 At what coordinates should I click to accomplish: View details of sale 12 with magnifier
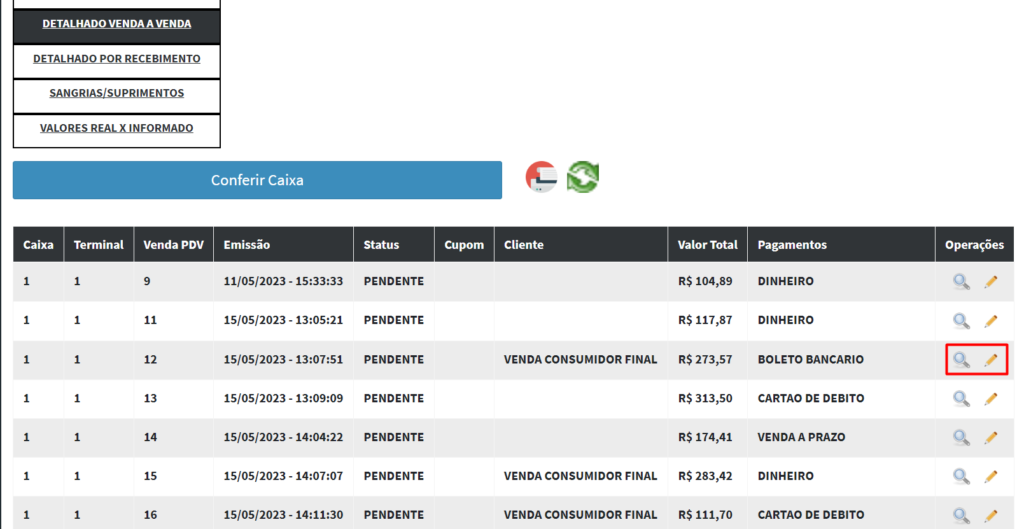point(961,360)
